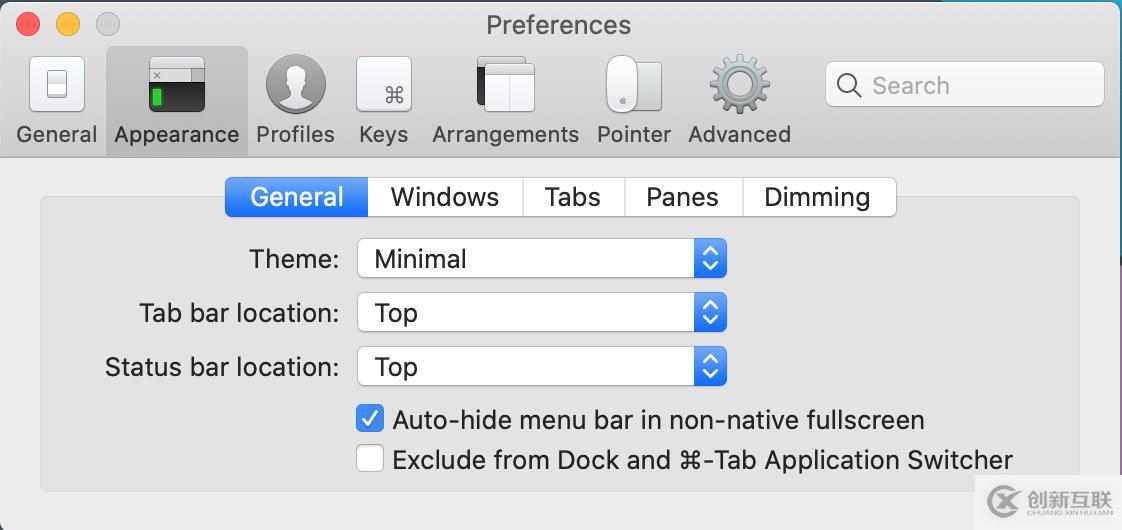Disable auto-hide menu bar checkbox
1122x530 pixels.
coord(370,419)
